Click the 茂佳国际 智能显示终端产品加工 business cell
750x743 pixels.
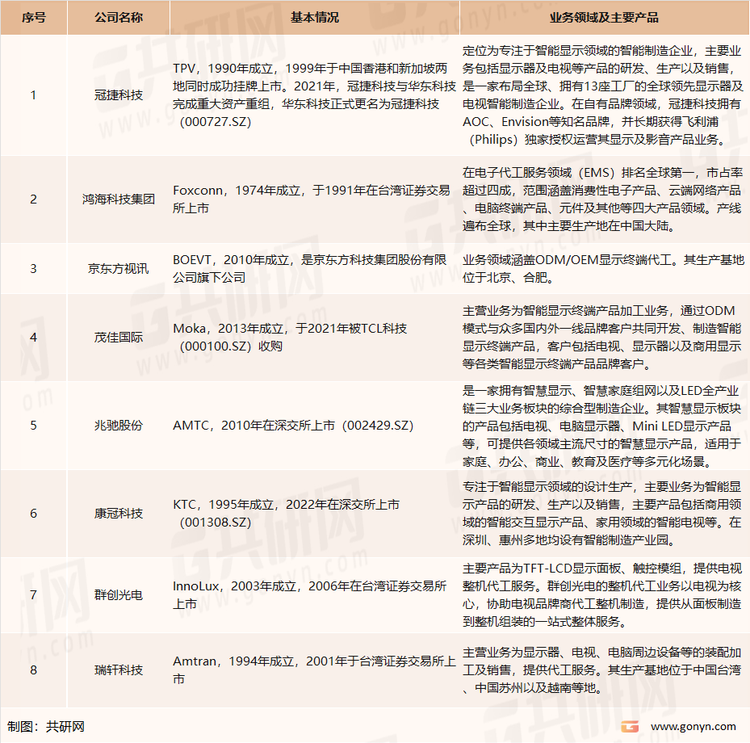click(x=604, y=337)
